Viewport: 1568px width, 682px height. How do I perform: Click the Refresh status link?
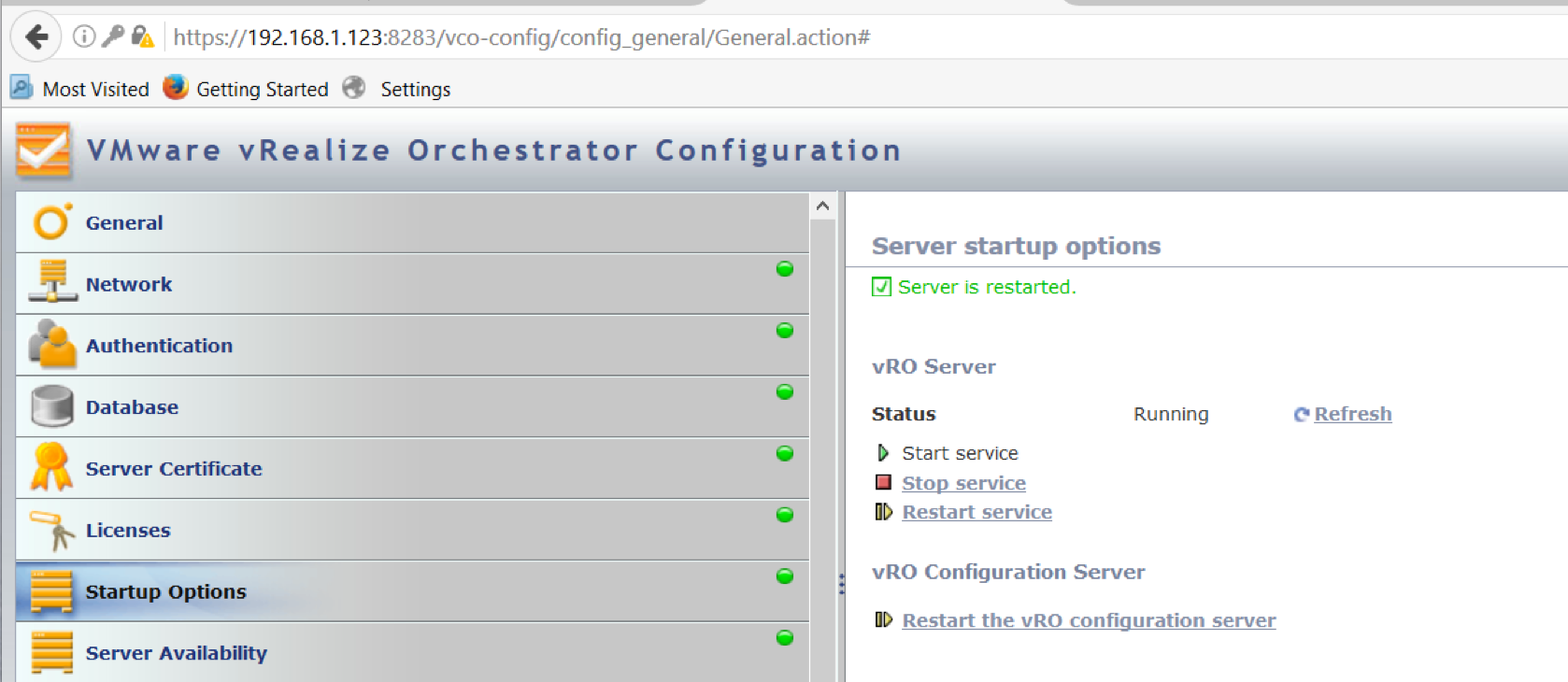pyautogui.click(x=1352, y=414)
